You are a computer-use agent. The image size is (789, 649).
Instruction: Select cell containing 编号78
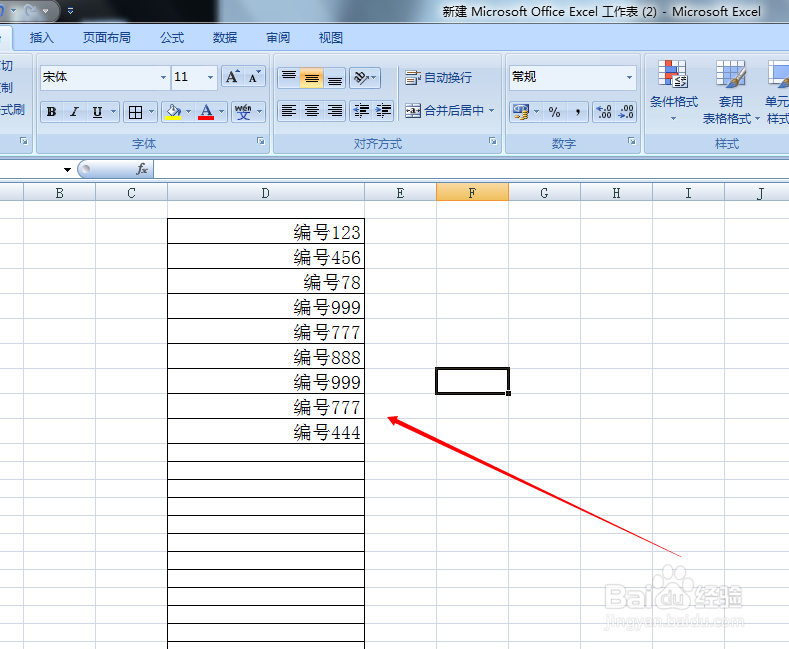(266, 281)
